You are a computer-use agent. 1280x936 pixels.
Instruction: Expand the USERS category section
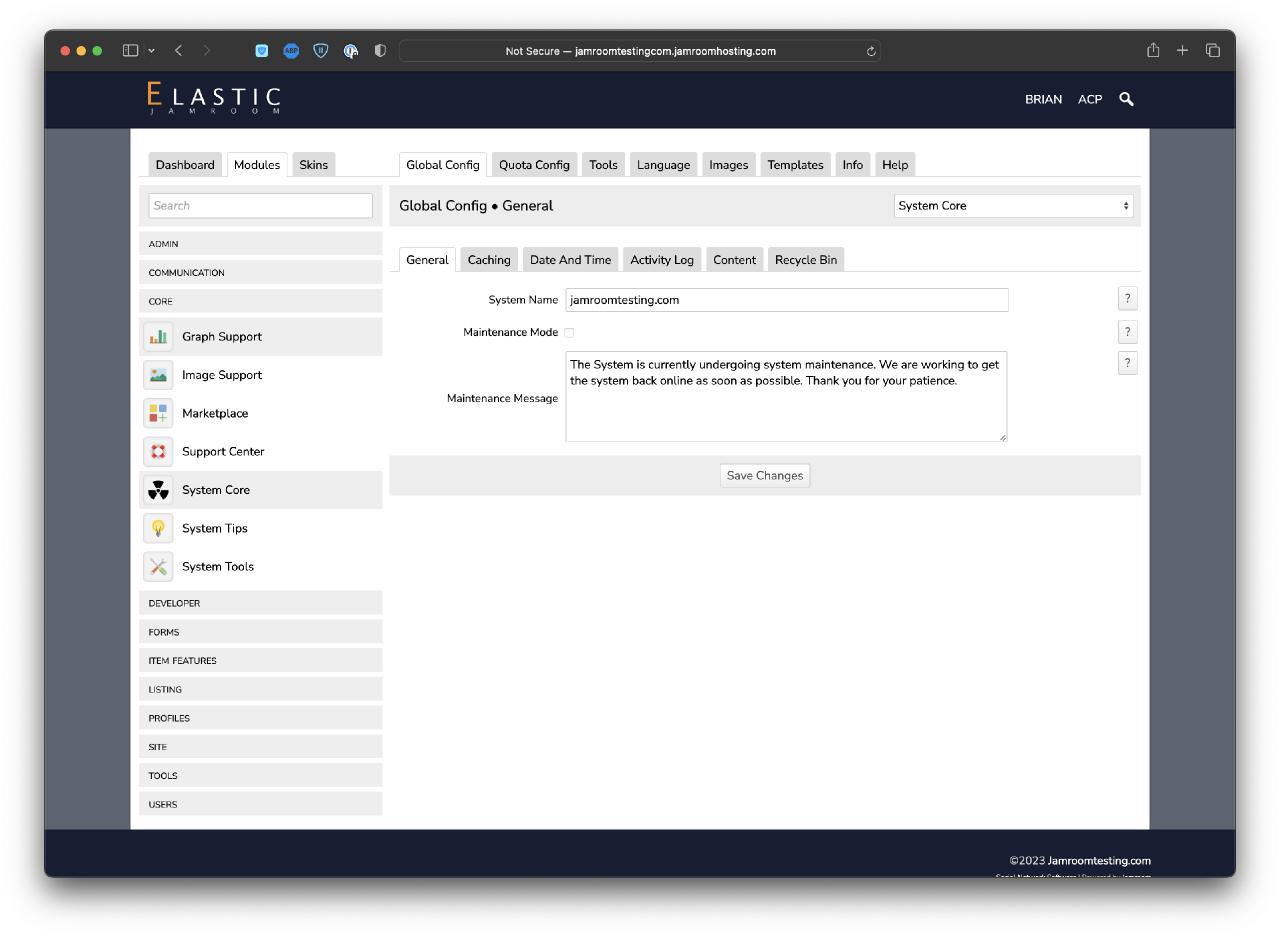[x=260, y=804]
